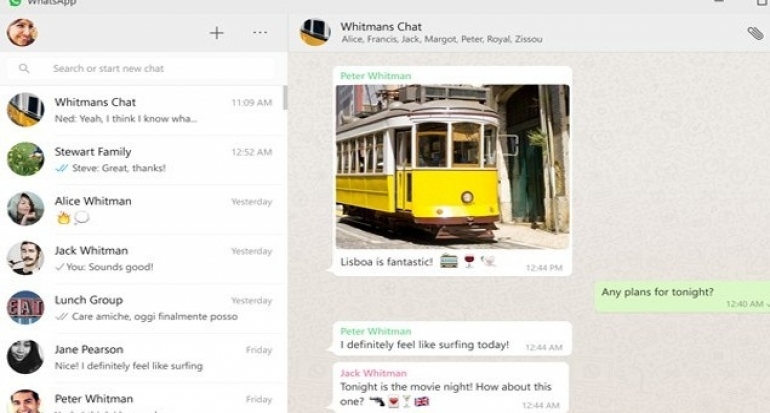Click the double-check read receipt in Stewart Family row
The height and width of the screenshot is (413, 770).
pos(61,168)
